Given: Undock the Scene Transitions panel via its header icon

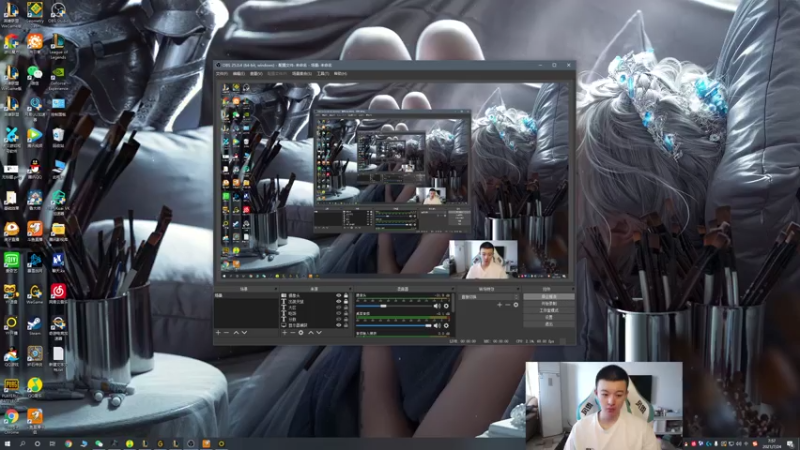Looking at the screenshot, I should 518,289.
